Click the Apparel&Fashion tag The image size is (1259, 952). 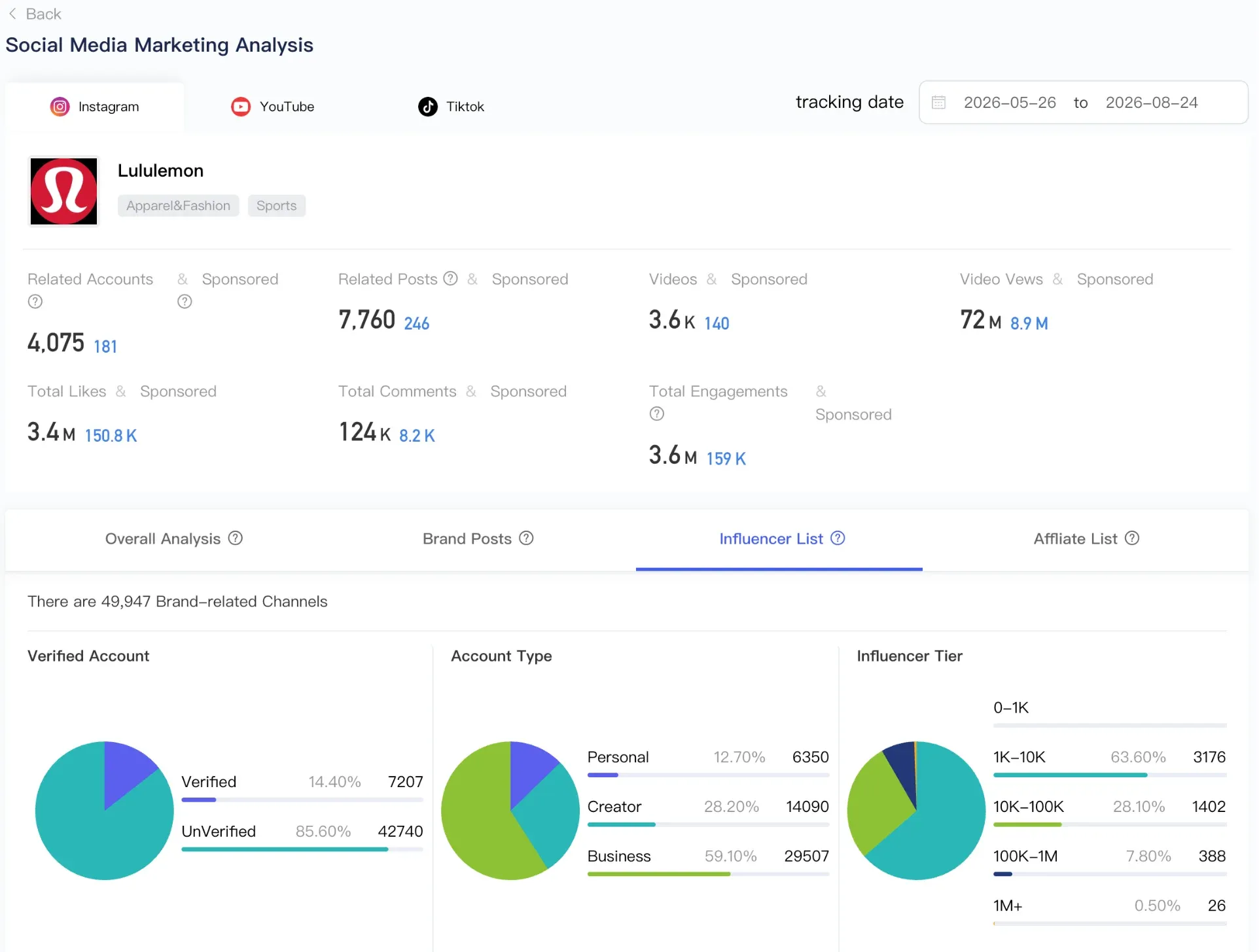178,205
